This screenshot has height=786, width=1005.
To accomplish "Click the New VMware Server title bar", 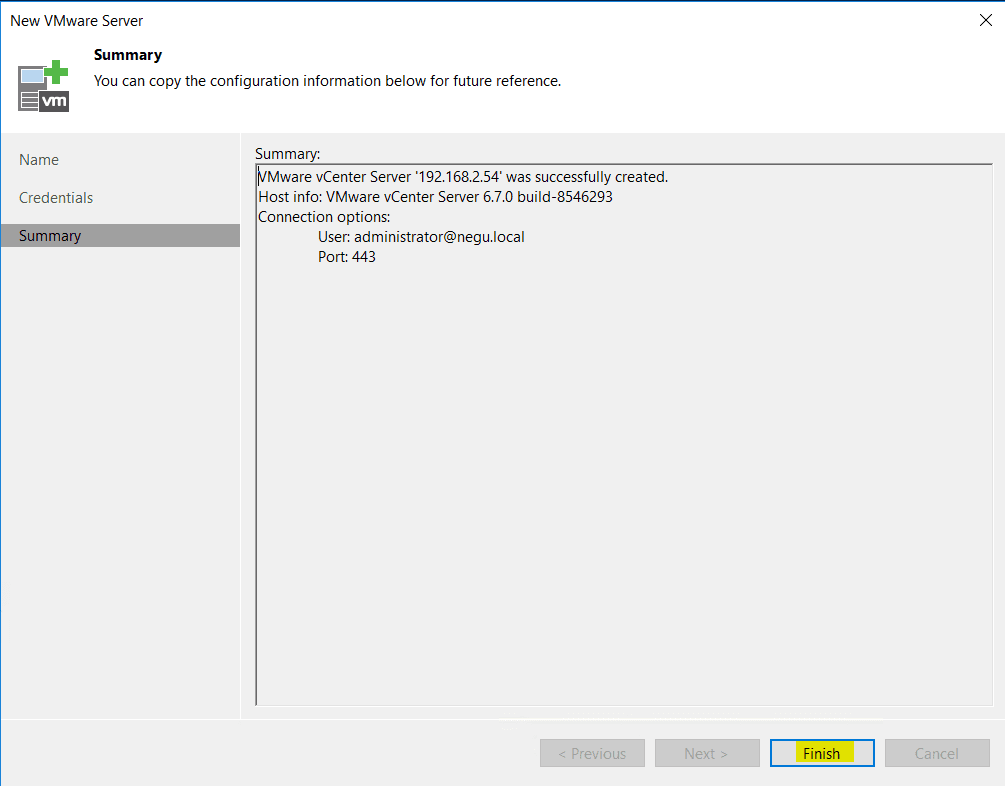I will coord(77,20).
